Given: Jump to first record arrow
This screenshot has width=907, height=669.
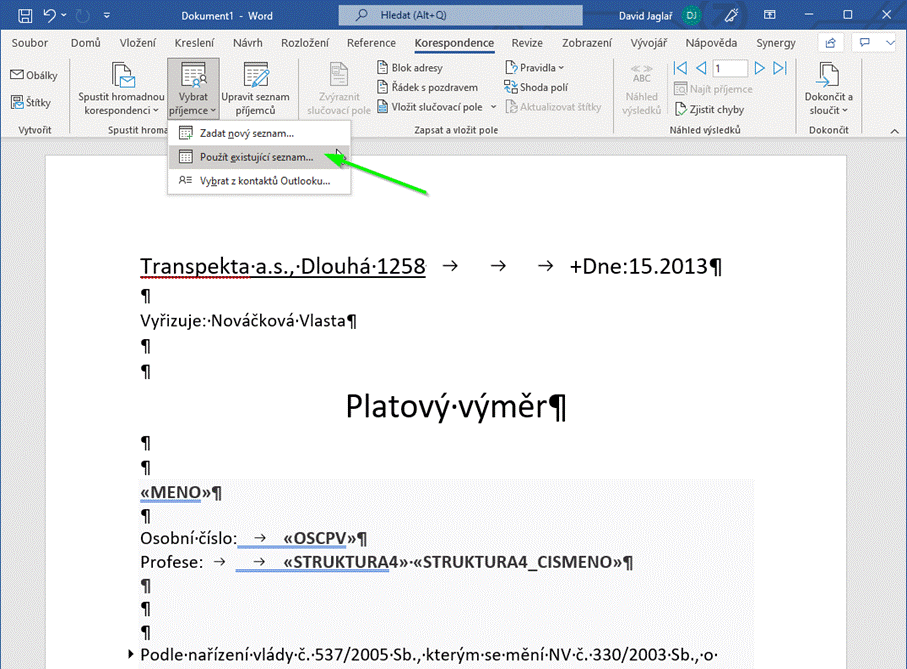Looking at the screenshot, I should click(681, 68).
